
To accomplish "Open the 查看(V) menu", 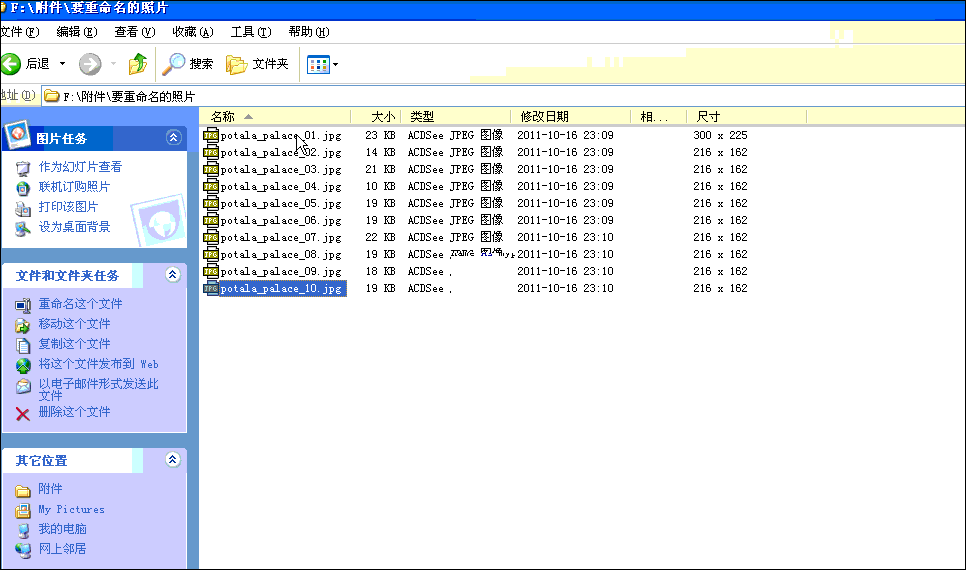I will click(134, 32).
